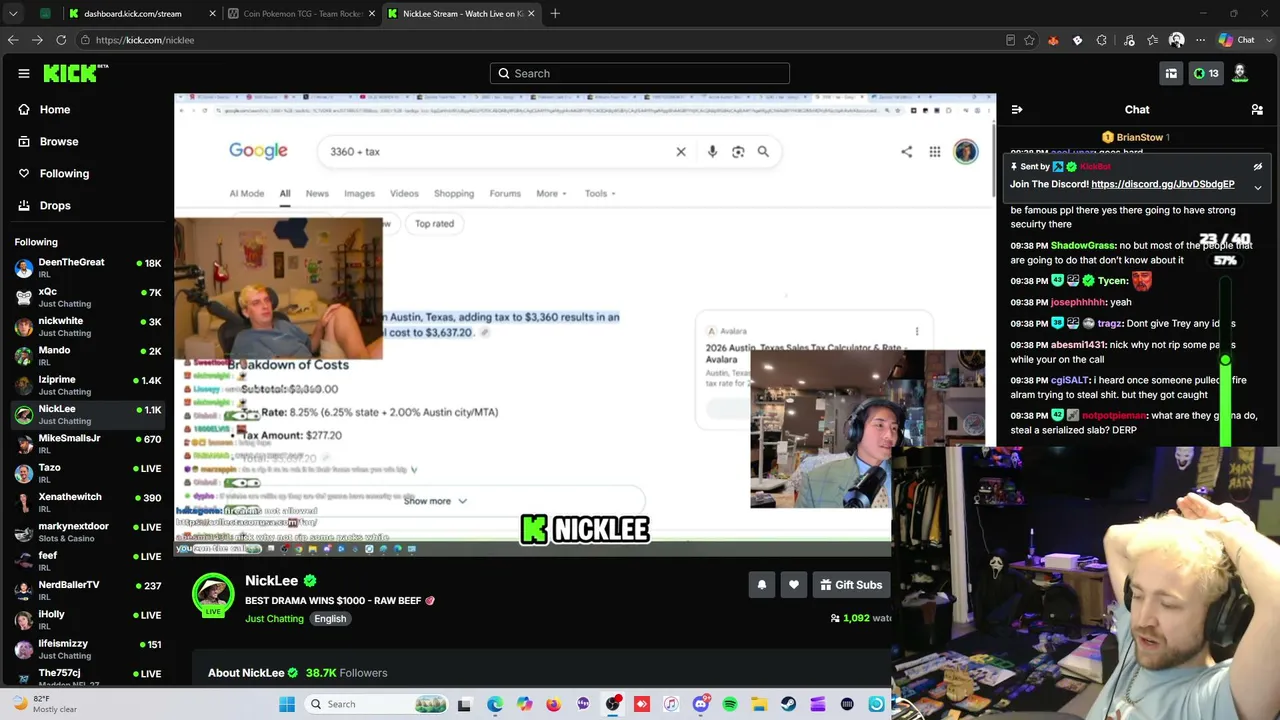The height and width of the screenshot is (720, 1280).
Task: Open the reader view icon in address bar
Action: click(1010, 40)
